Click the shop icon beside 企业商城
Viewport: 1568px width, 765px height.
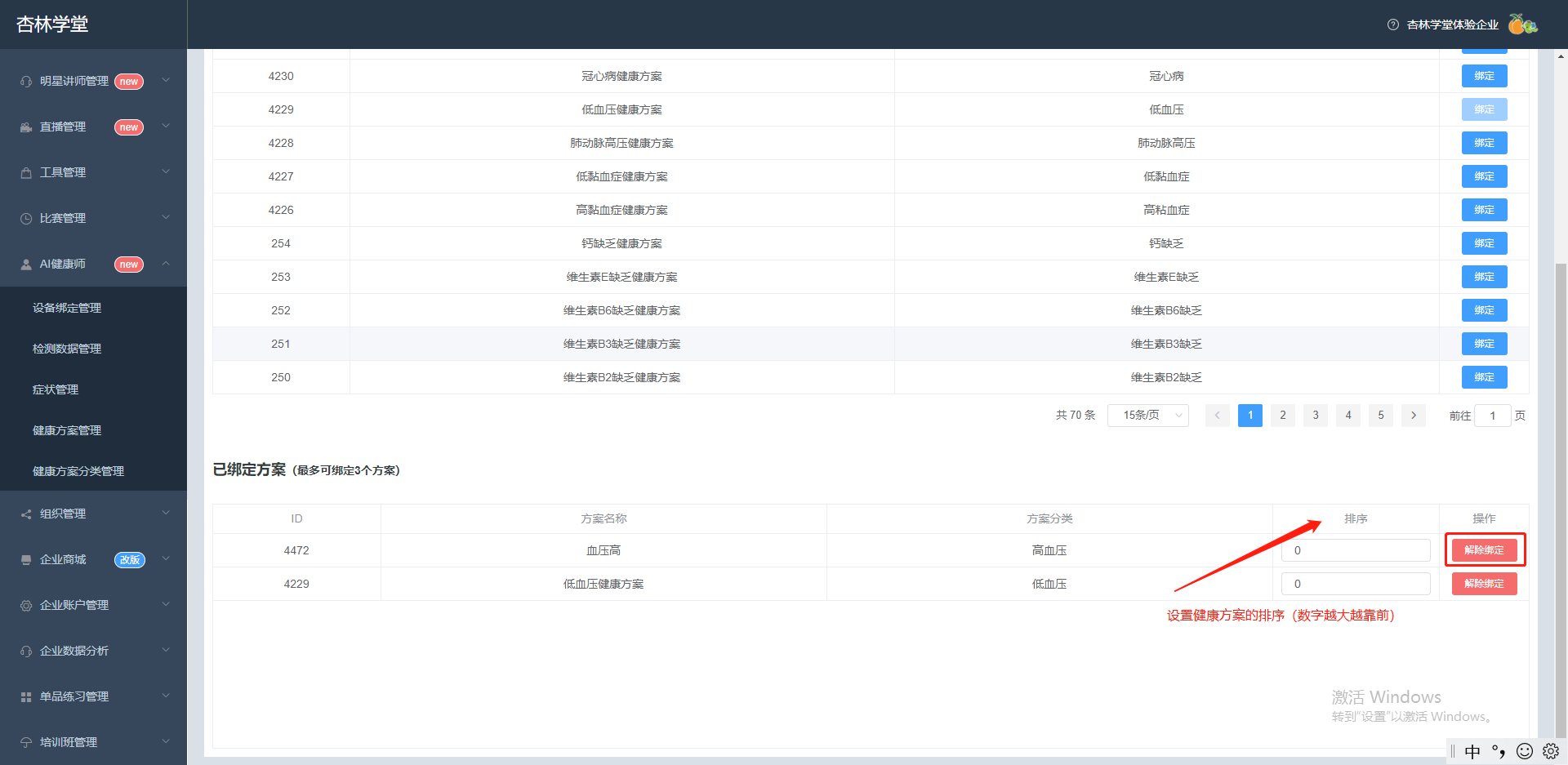click(x=26, y=560)
